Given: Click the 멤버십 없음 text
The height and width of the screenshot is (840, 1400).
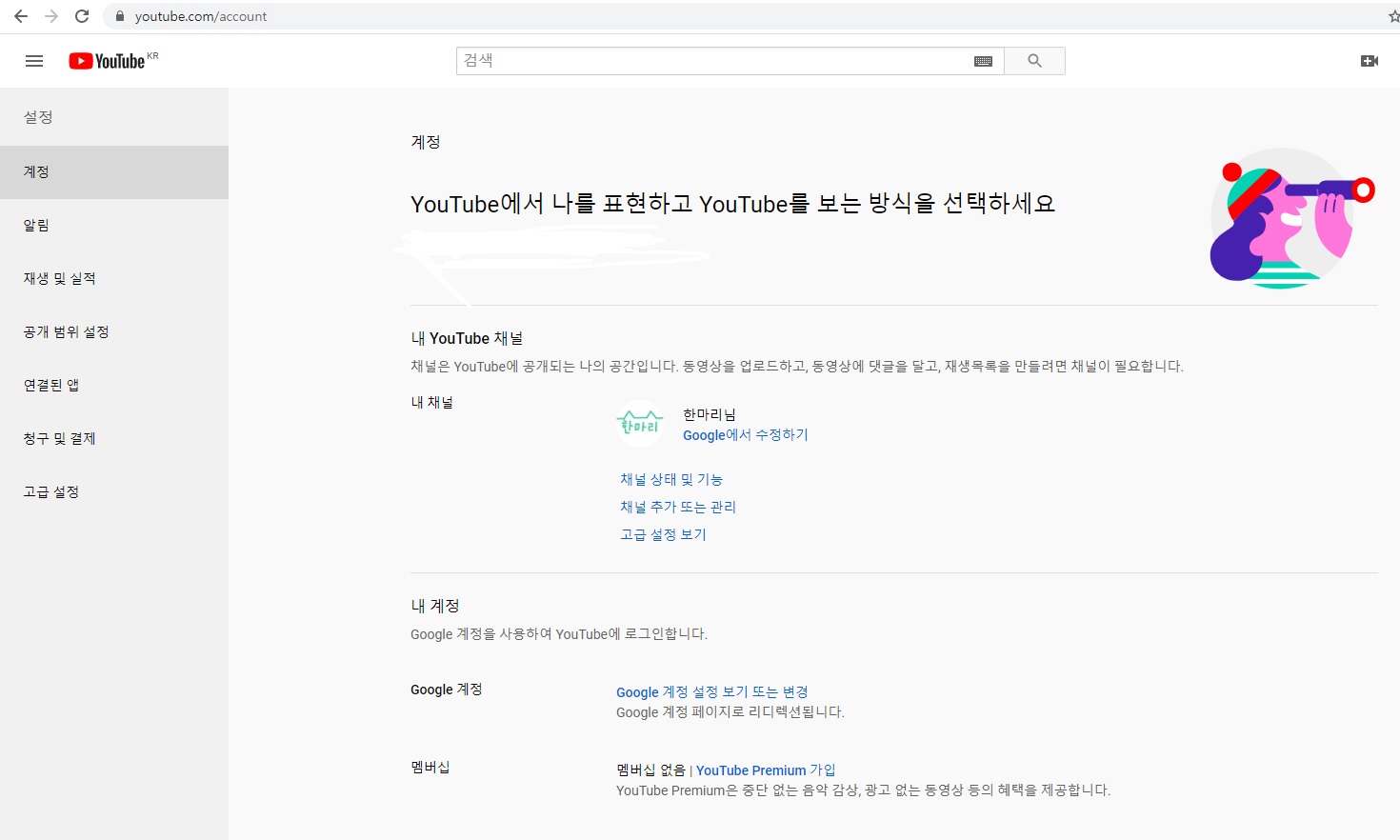Looking at the screenshot, I should [x=650, y=770].
